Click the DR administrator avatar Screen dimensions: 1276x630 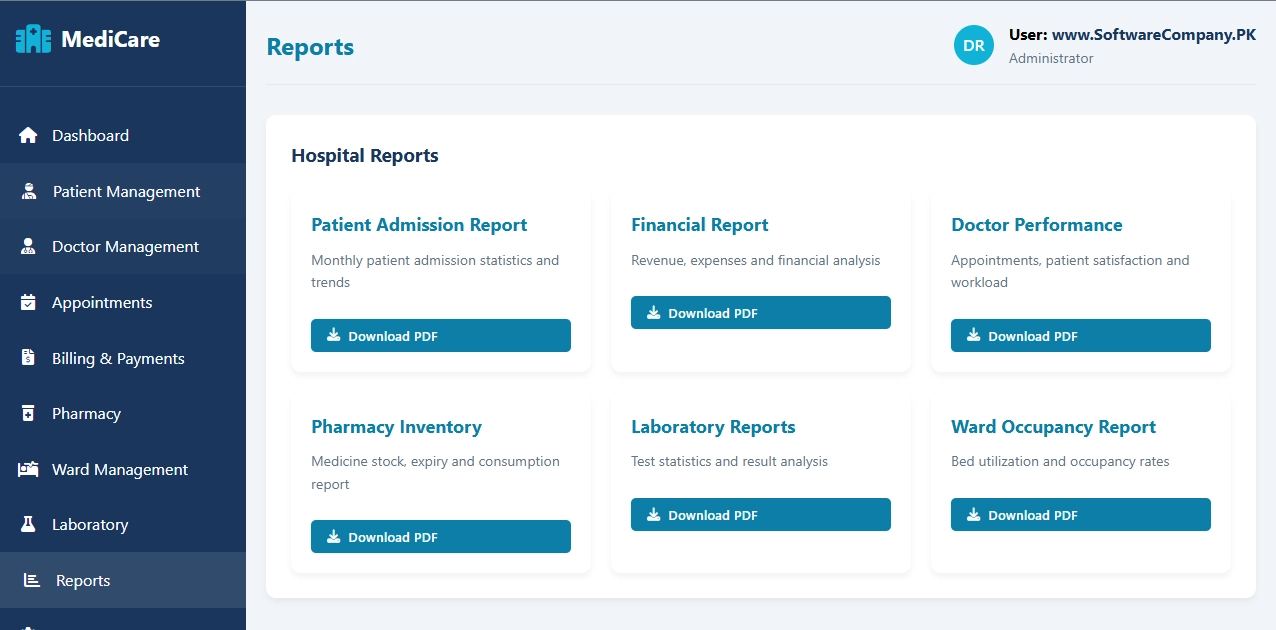coord(973,45)
